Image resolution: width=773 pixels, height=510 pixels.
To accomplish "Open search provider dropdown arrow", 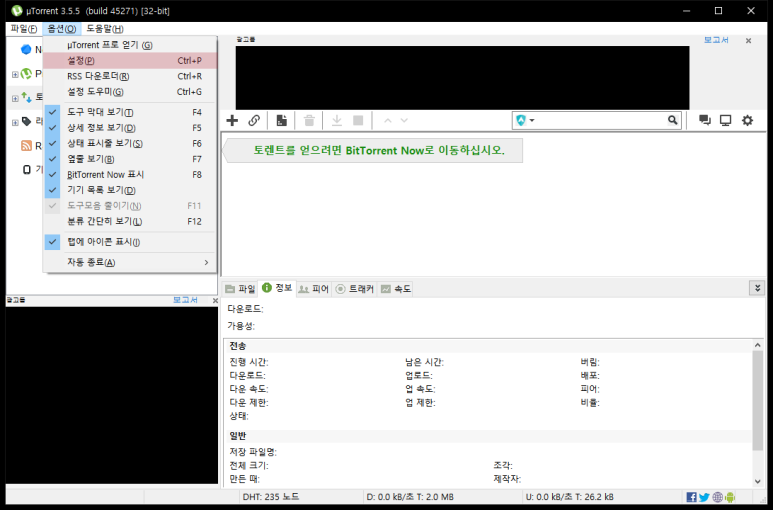I will tap(532, 120).
